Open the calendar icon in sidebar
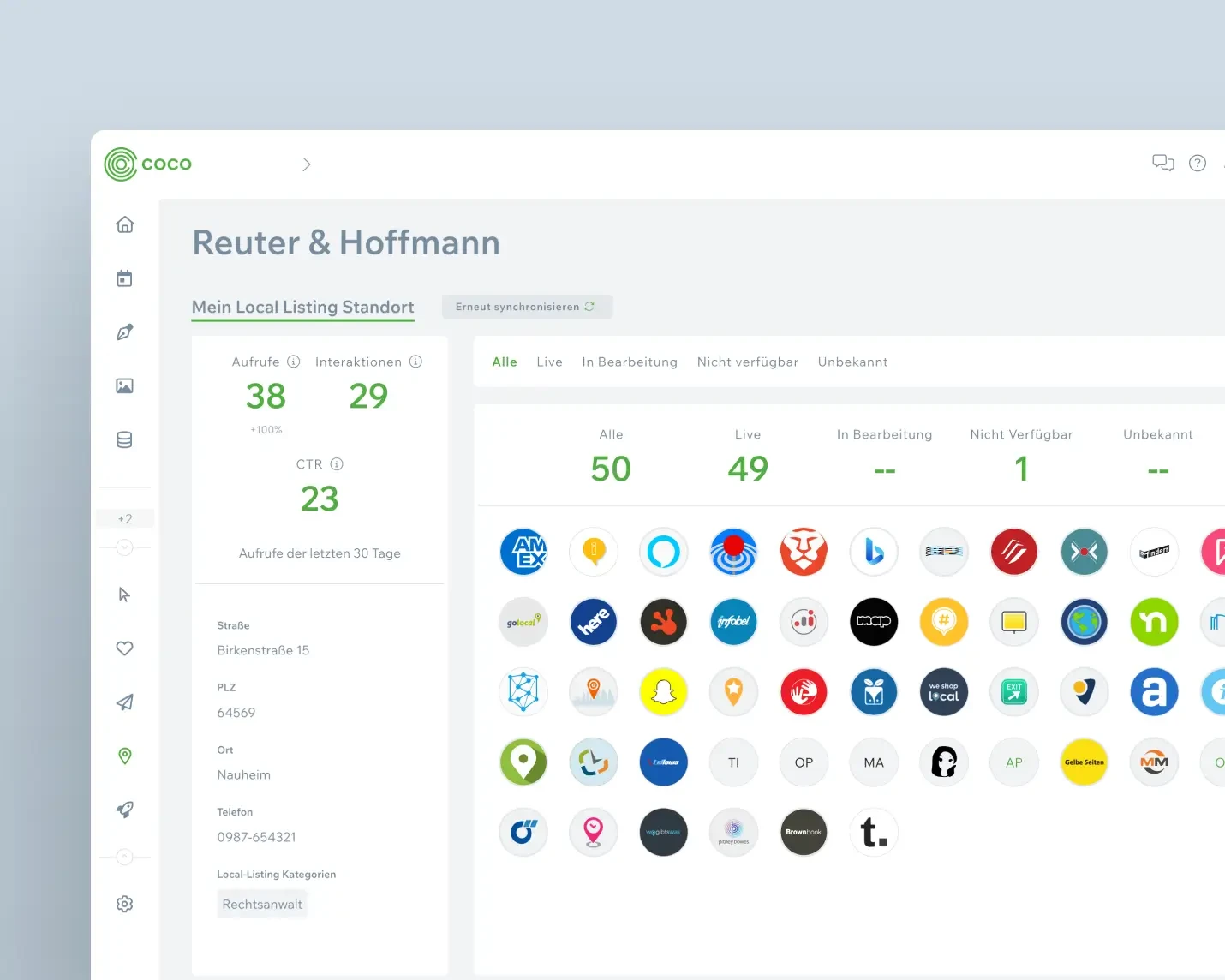The width and height of the screenshot is (1225, 980). pos(125,278)
